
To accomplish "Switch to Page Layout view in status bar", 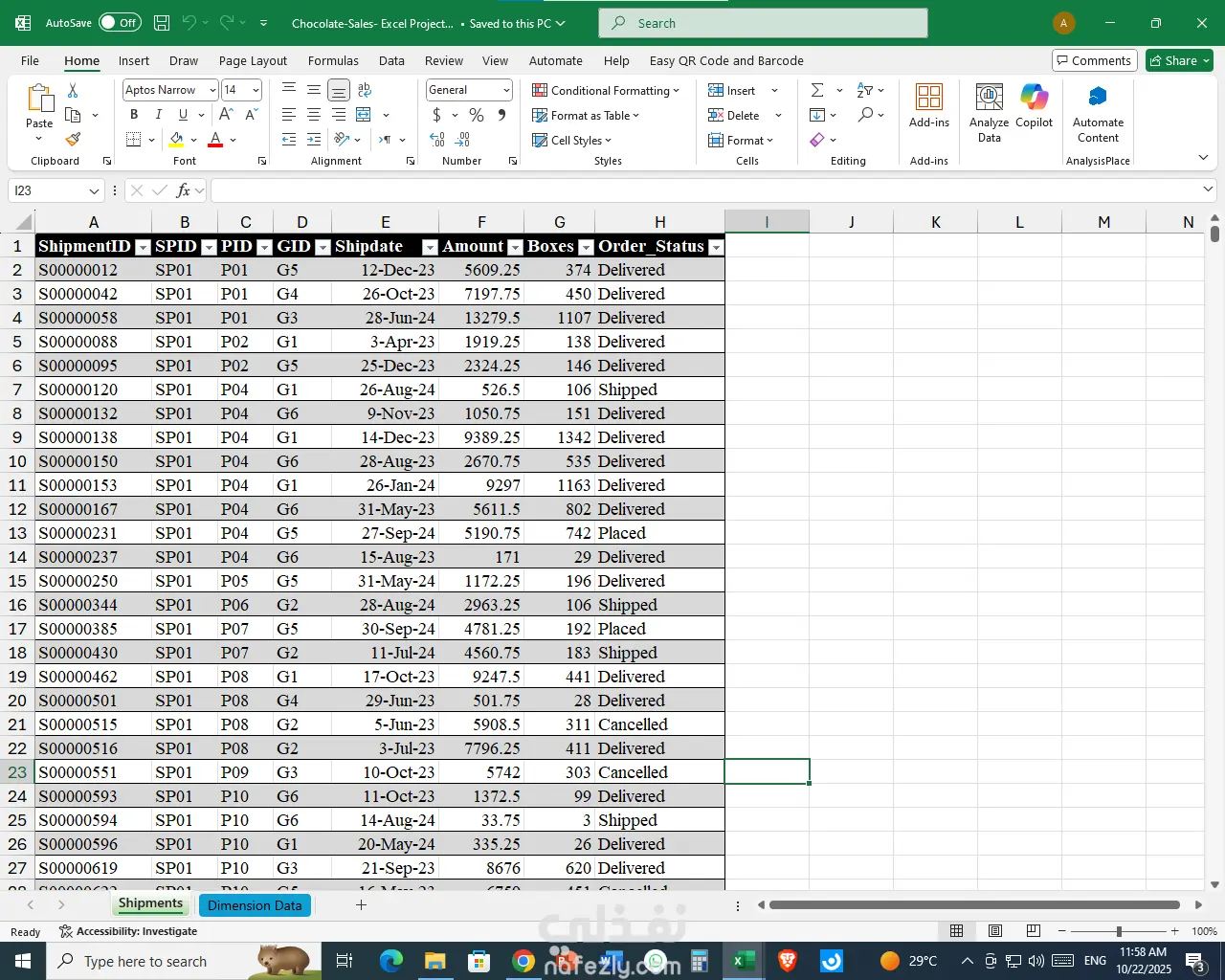I will (x=995, y=931).
